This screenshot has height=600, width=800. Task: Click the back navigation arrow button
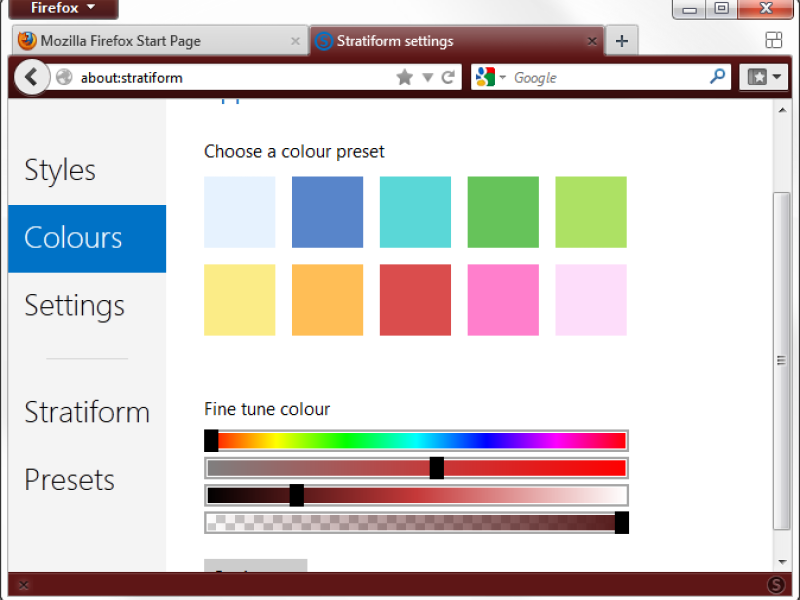31,77
